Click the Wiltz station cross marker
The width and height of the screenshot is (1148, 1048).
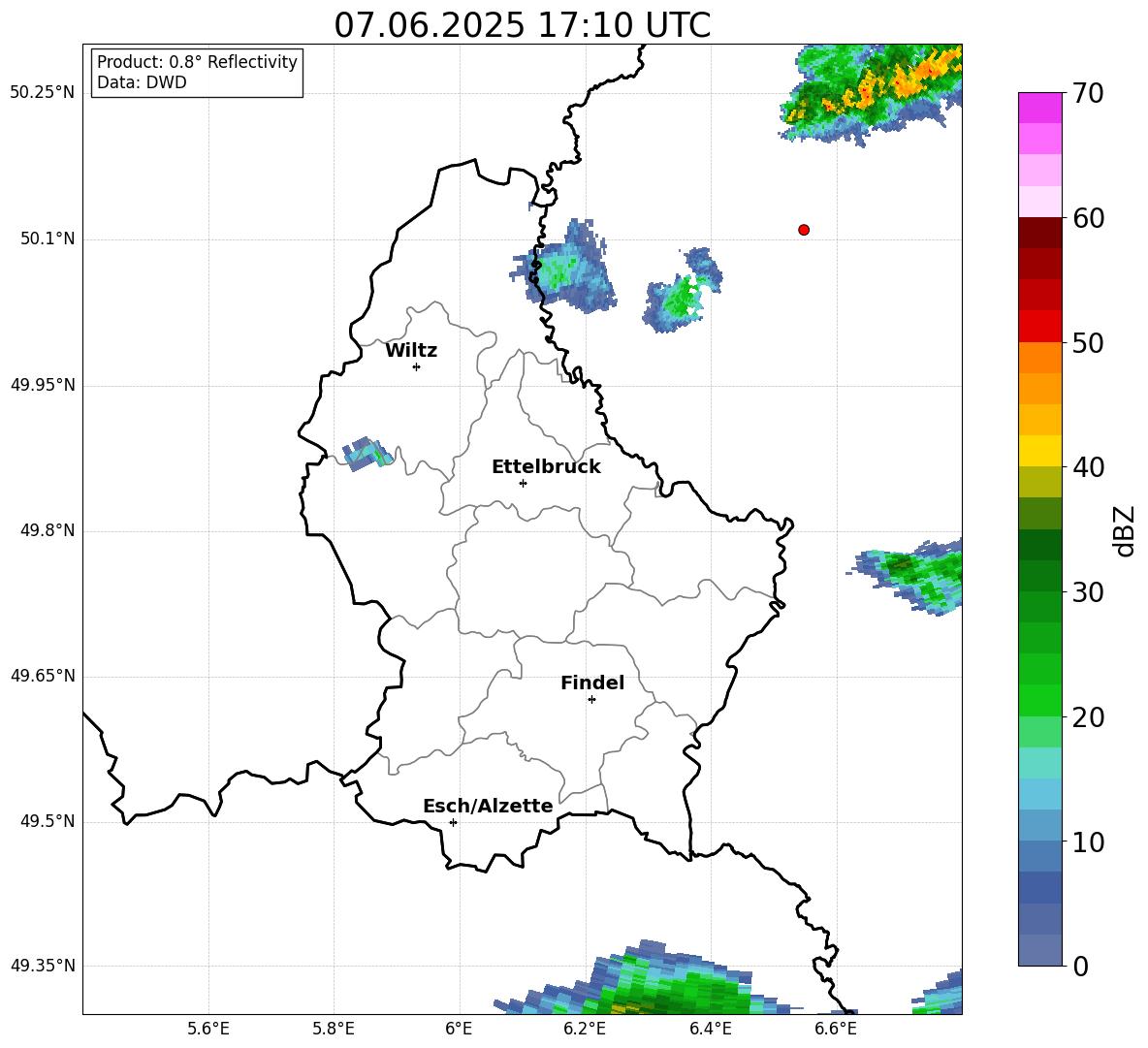[x=417, y=366]
